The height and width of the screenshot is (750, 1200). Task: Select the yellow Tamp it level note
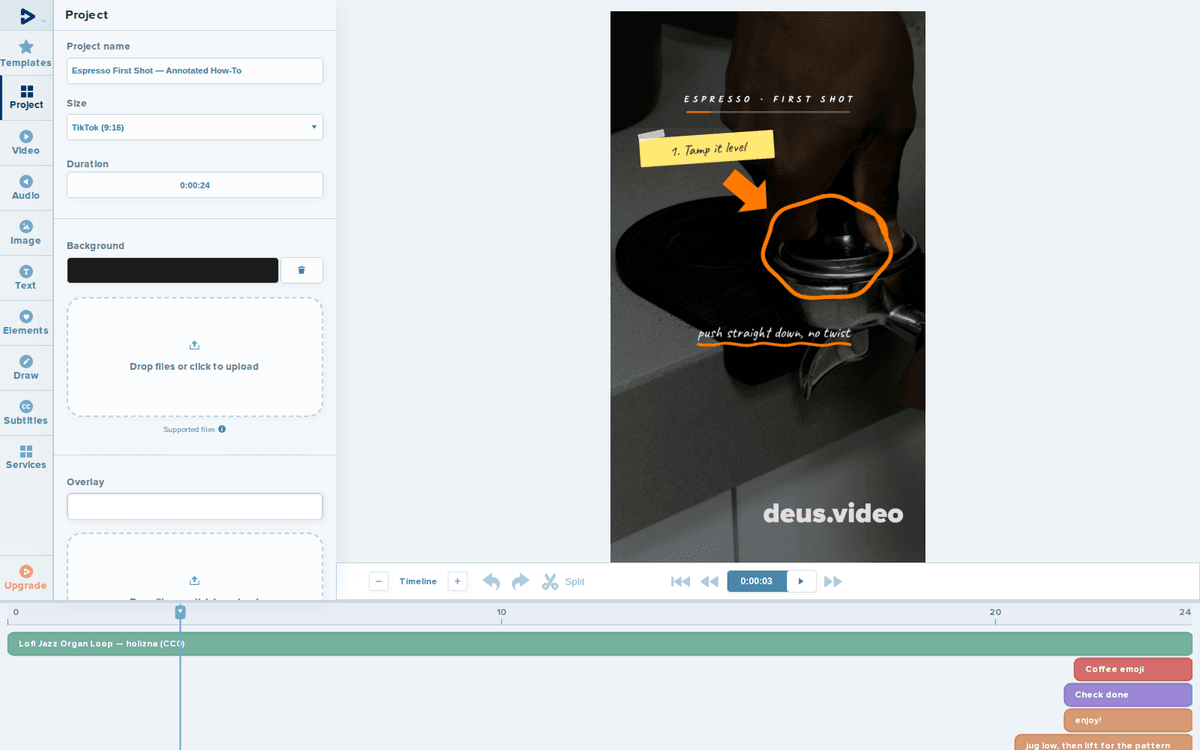pyautogui.click(x=709, y=149)
